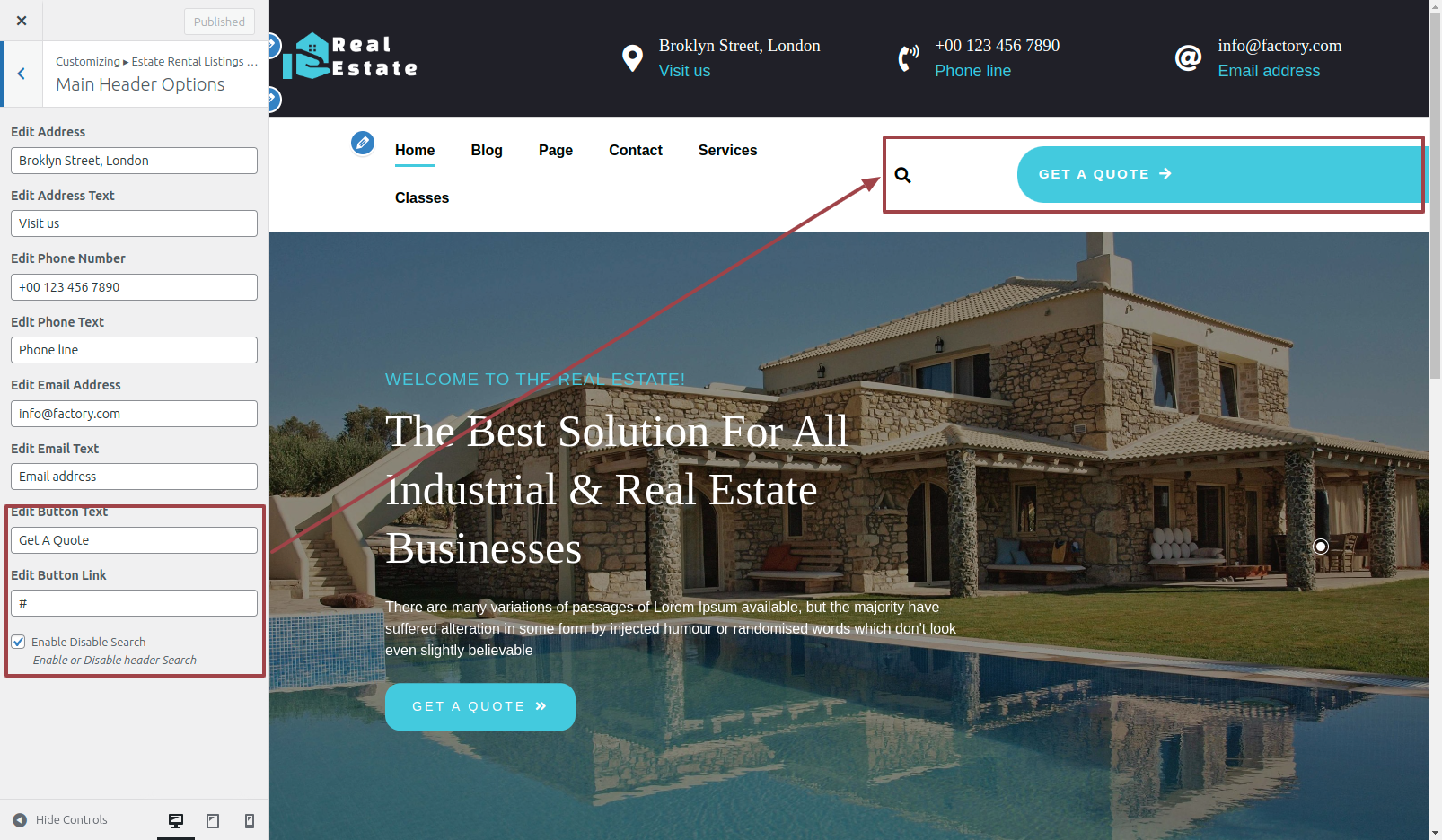The height and width of the screenshot is (840, 1442).
Task: Switch to tablet preview device icon
Action: pyautogui.click(x=213, y=820)
